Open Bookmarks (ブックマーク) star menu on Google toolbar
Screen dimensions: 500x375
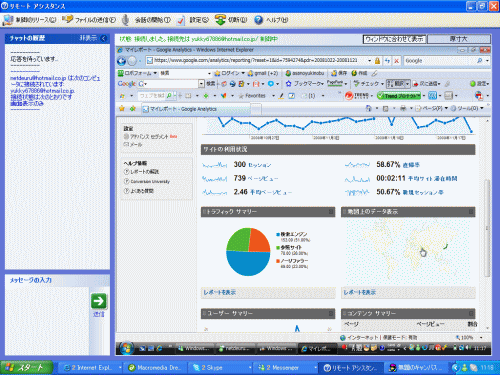(x=304, y=84)
